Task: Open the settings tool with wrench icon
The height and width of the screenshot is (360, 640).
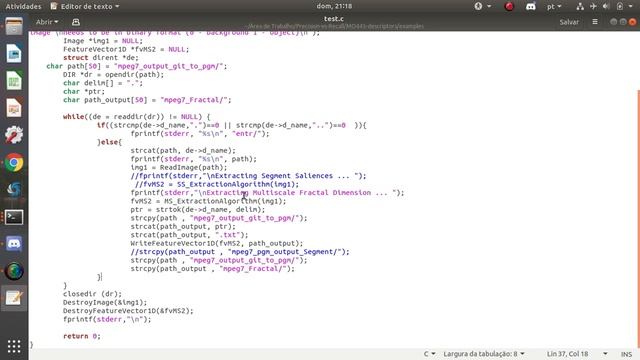Action: click(x=14, y=135)
